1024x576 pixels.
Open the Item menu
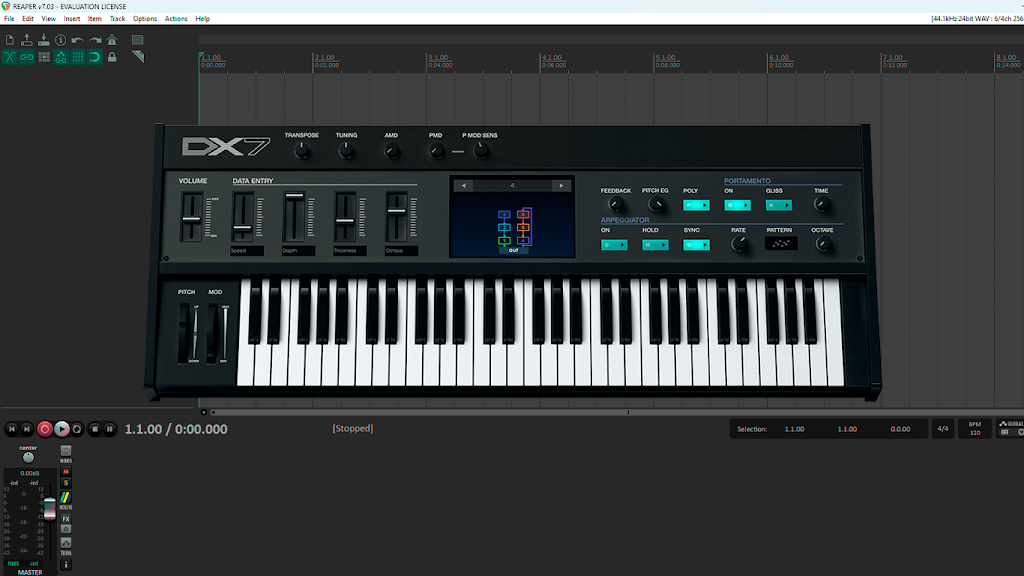tap(95, 19)
